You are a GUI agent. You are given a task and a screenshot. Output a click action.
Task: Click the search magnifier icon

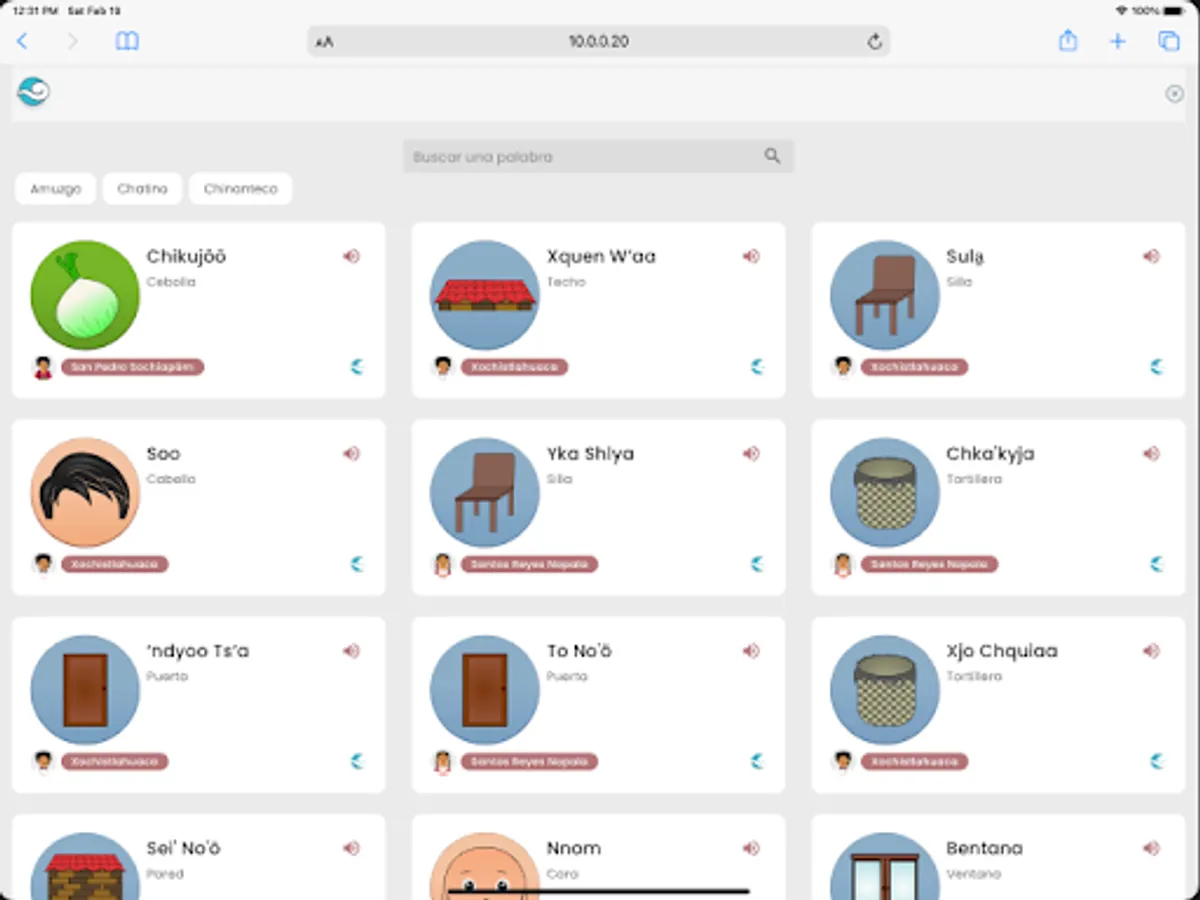tap(772, 156)
